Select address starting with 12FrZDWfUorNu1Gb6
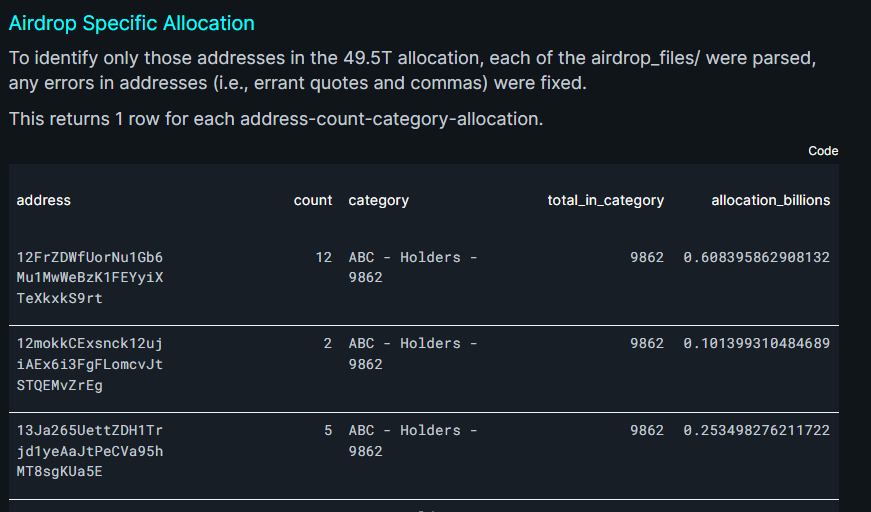Viewport: 871px width, 512px height. coord(90,278)
